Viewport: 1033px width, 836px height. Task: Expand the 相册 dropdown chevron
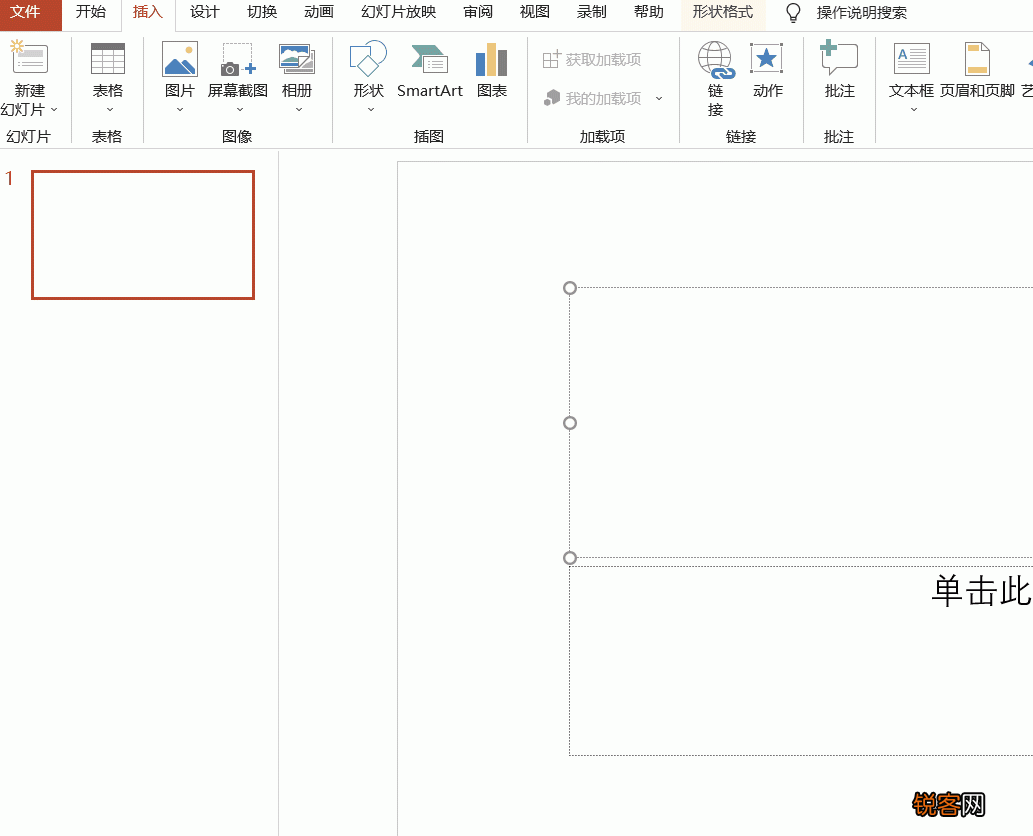tap(298, 109)
